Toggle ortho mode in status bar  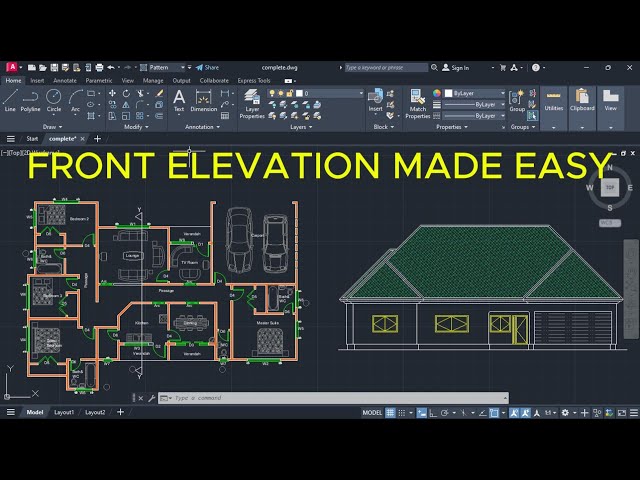click(x=433, y=413)
